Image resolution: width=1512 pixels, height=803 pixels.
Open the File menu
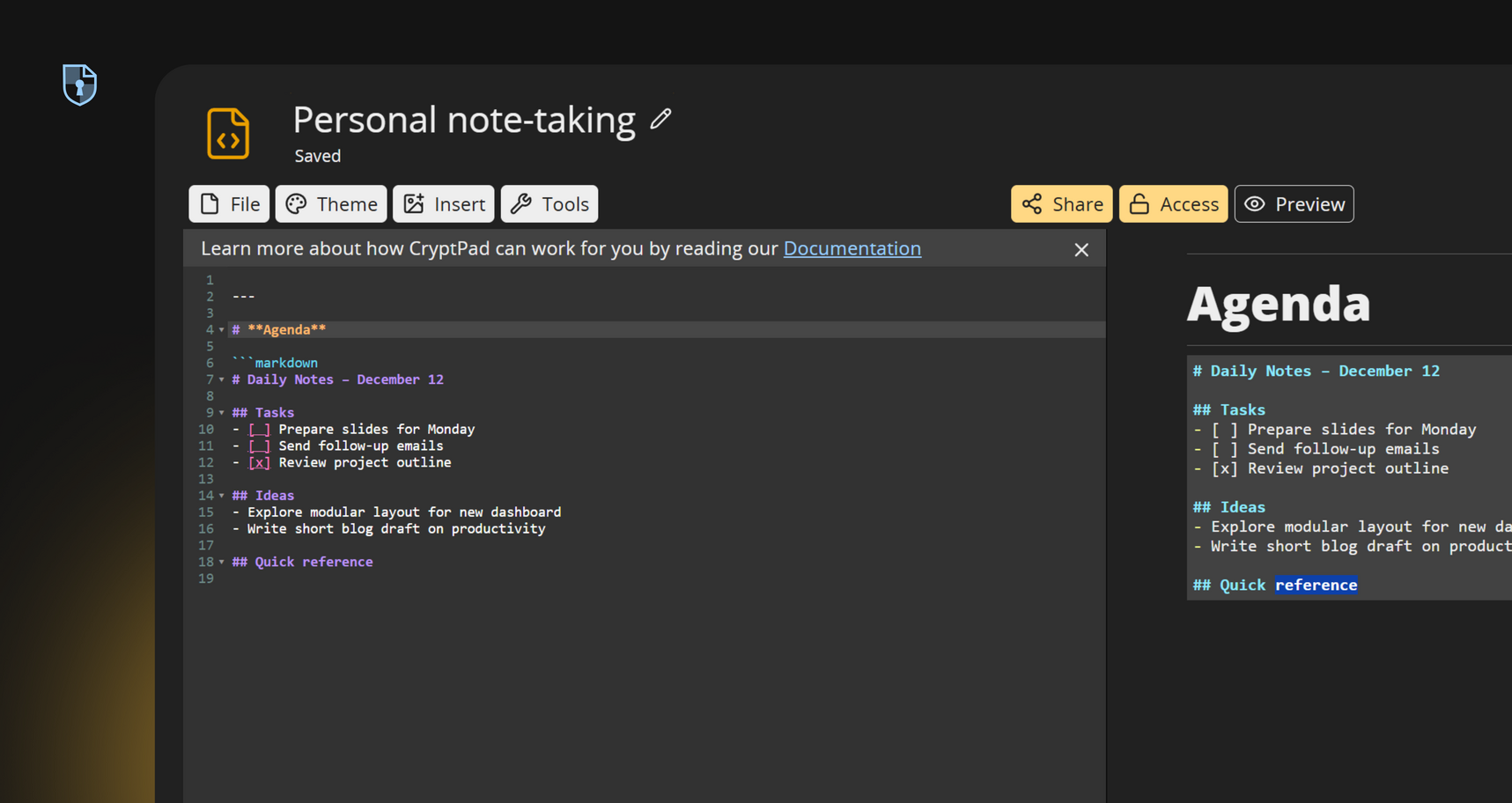point(229,204)
